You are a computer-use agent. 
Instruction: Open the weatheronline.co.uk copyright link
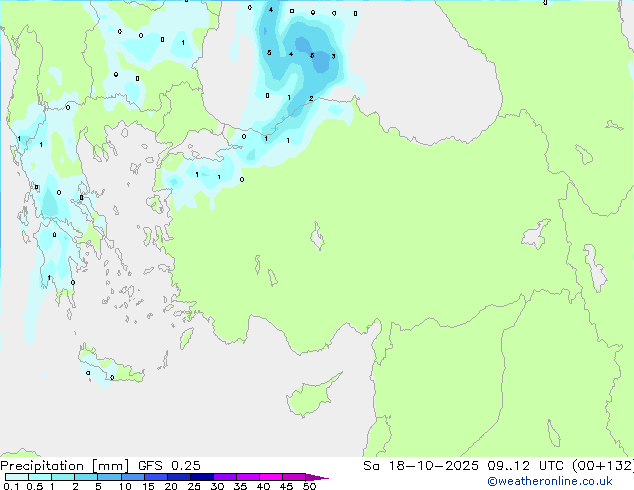tap(550, 481)
